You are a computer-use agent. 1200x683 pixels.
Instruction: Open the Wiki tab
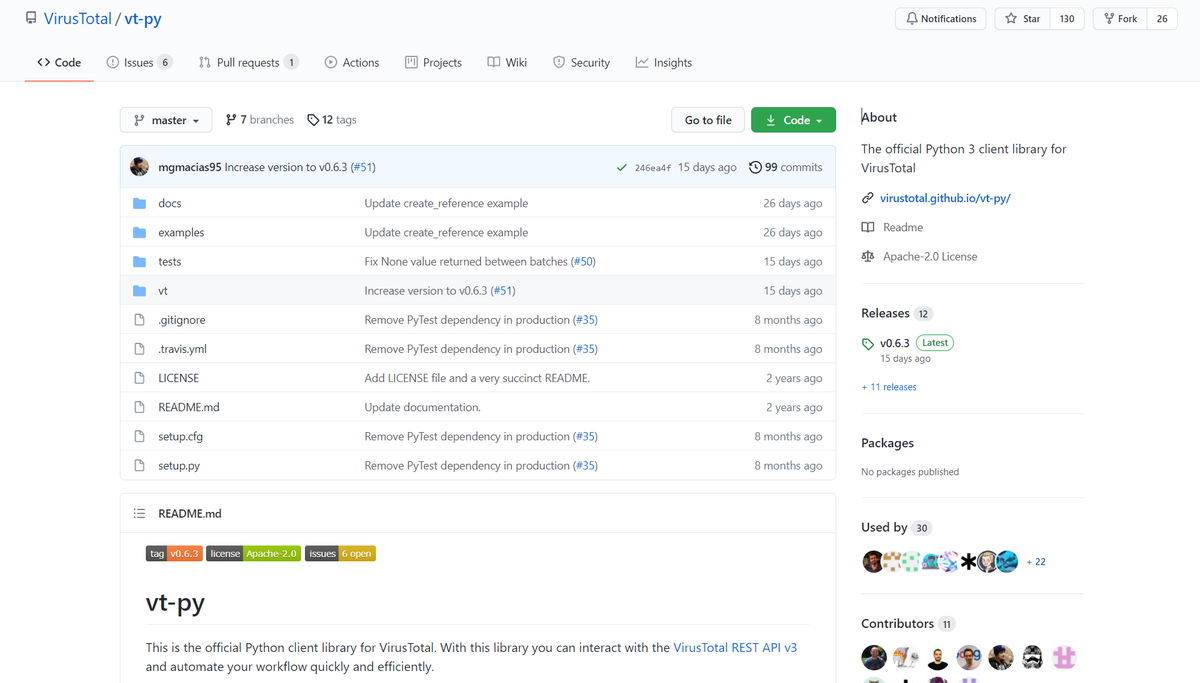(x=507, y=62)
